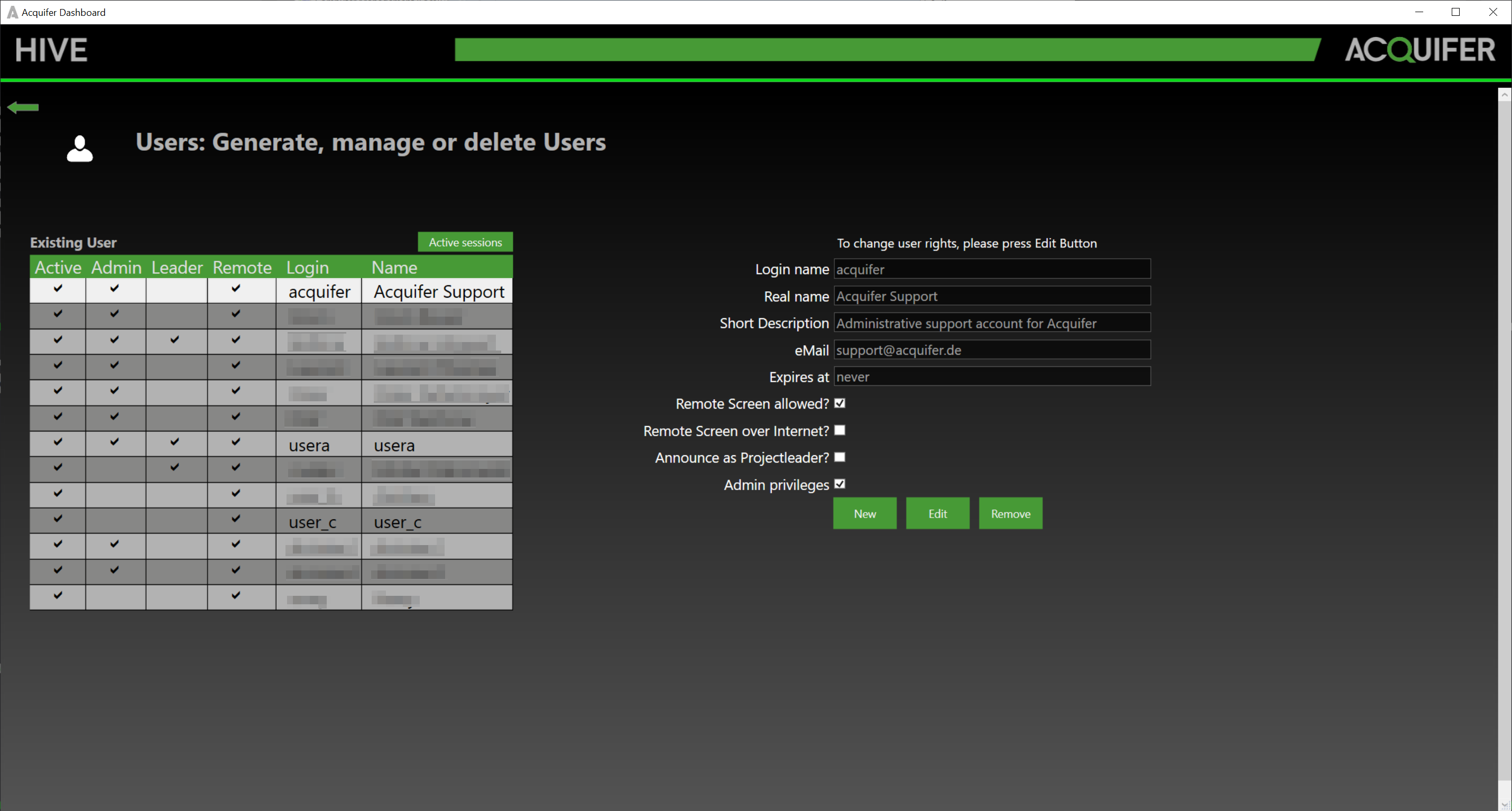Select the user_c login cell
Screen dimensions: 1512x811
click(319, 522)
